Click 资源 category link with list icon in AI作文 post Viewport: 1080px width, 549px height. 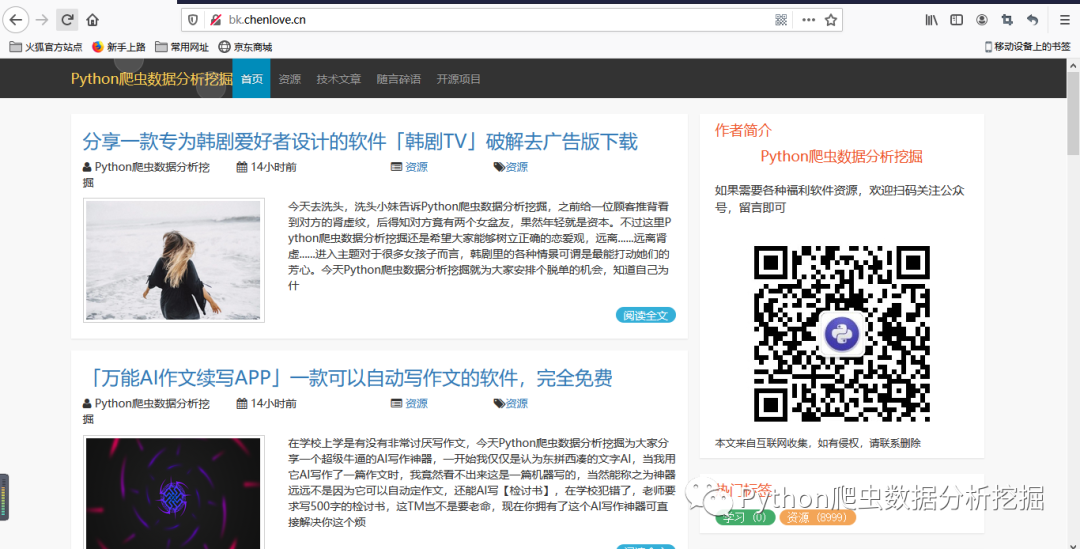[x=416, y=403]
